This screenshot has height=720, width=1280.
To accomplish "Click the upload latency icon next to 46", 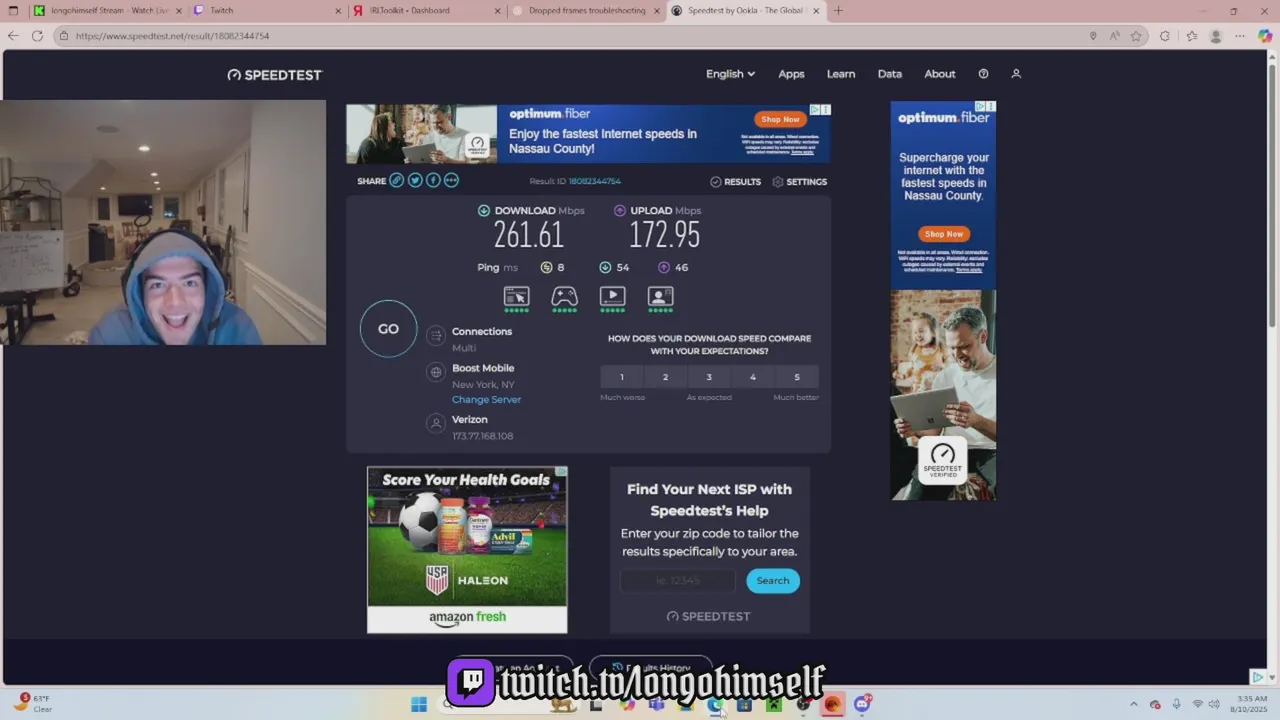I will pos(664,267).
